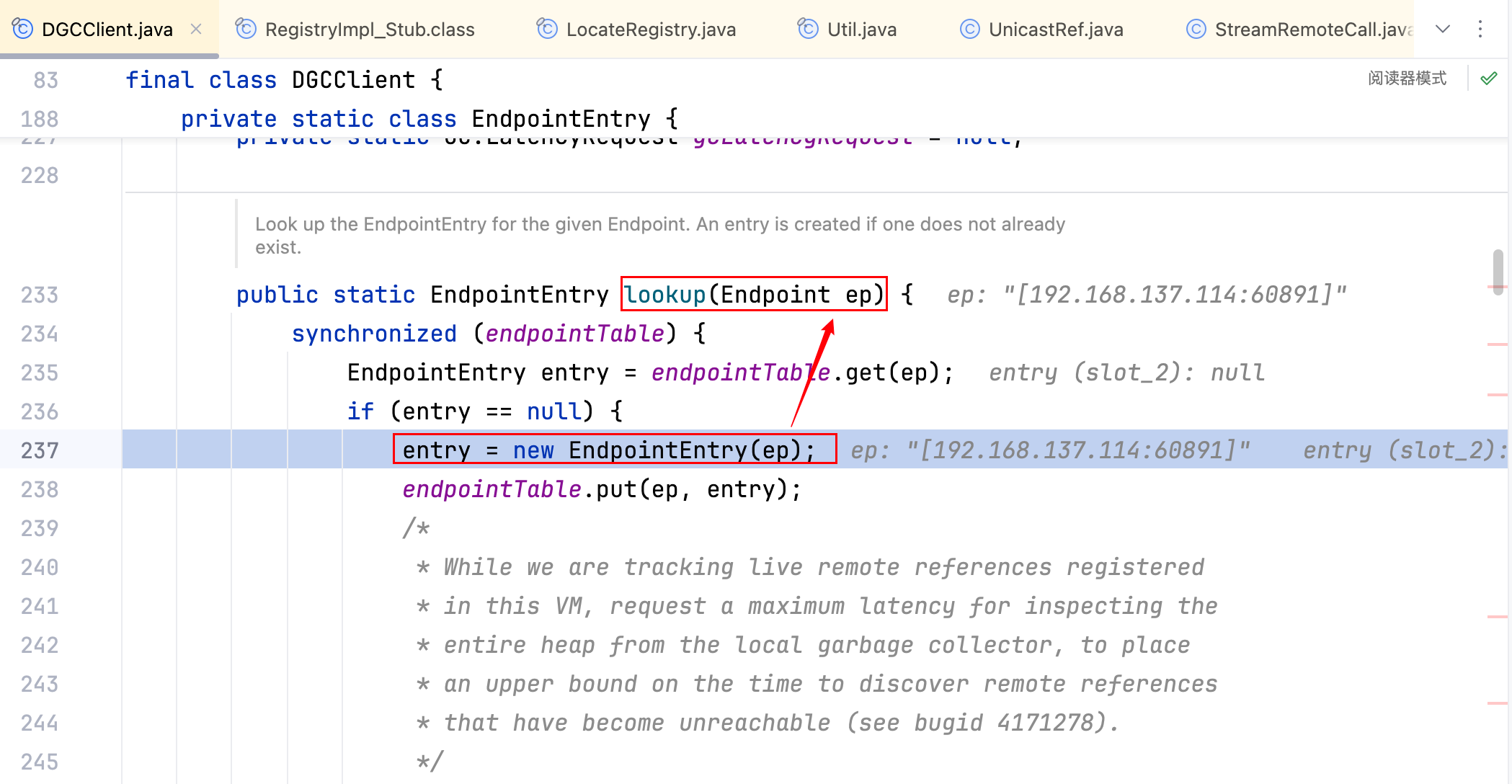Click the green inspection checkmark icon
Viewport: 1512px width, 784px height.
click(1489, 78)
